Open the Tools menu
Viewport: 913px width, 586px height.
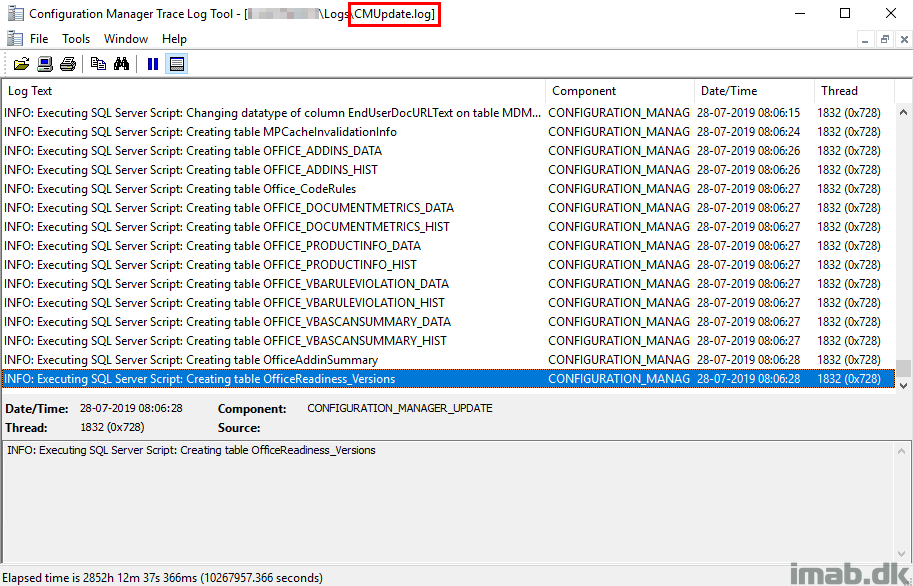[x=76, y=39]
